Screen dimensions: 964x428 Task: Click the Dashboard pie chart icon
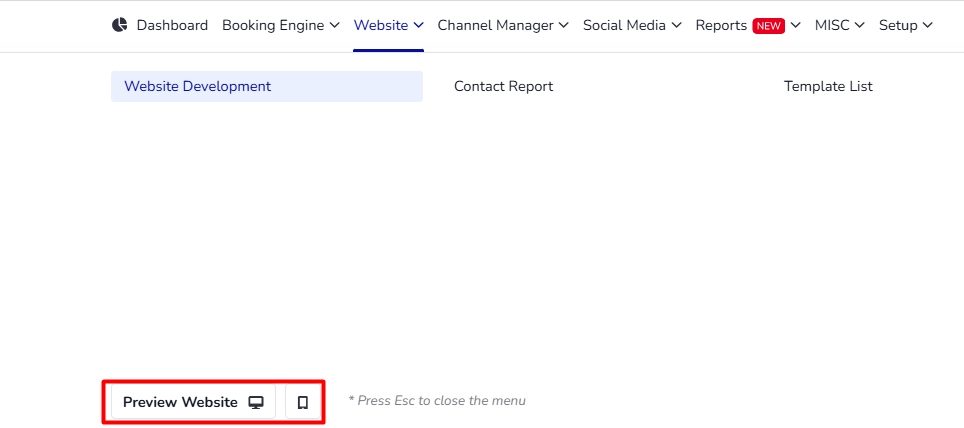pos(119,25)
